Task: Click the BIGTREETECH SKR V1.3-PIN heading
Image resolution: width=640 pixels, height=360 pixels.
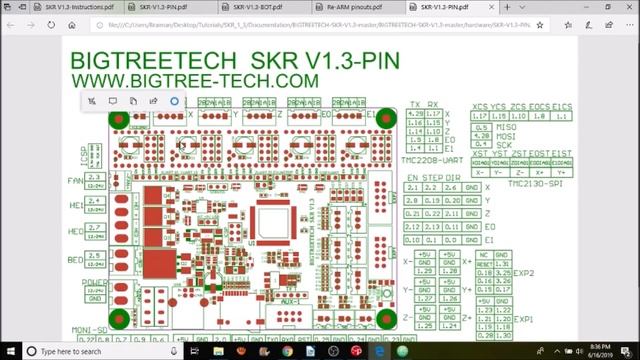Action: pyautogui.click(x=235, y=61)
